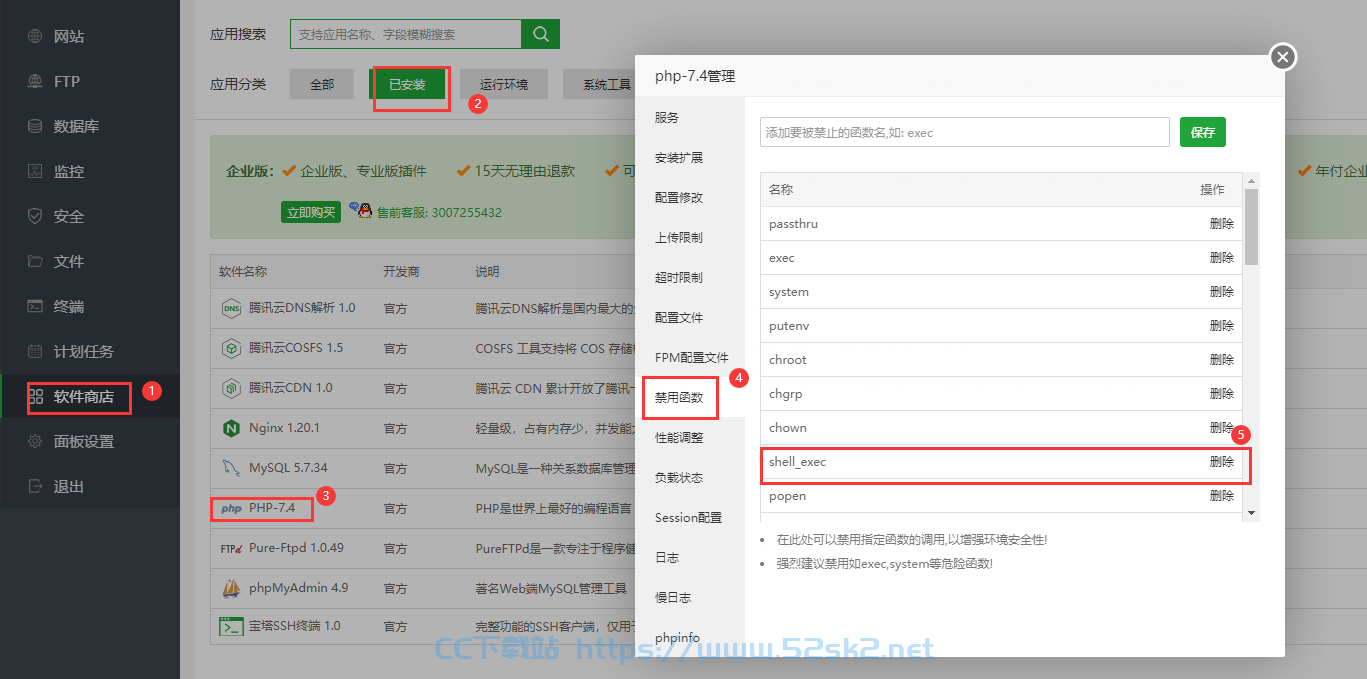Image resolution: width=1367 pixels, height=679 pixels.
Task: Select the 全部 category tab
Action: 322,85
